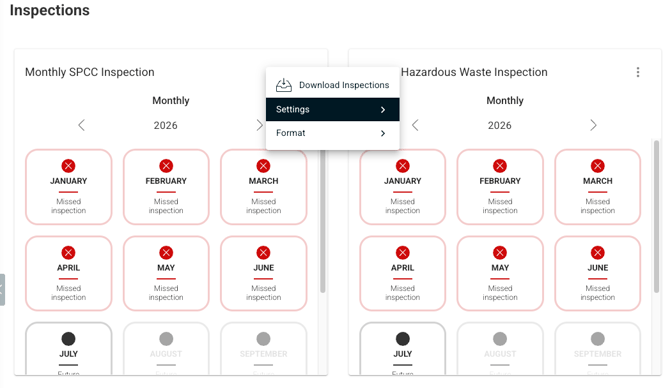Open Hazardous Waste Inspection three-dot menu
The image size is (670, 388).
(638, 72)
